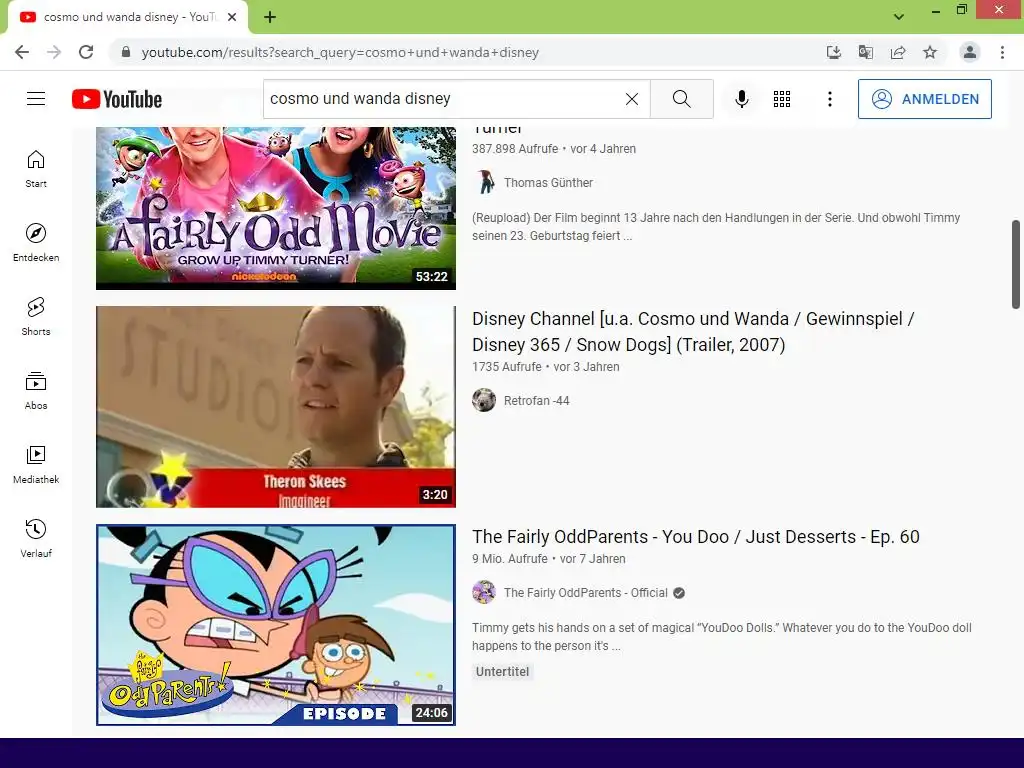The height and width of the screenshot is (768, 1024).
Task: Go forward with the browser forward arrow
Action: pos(54,52)
